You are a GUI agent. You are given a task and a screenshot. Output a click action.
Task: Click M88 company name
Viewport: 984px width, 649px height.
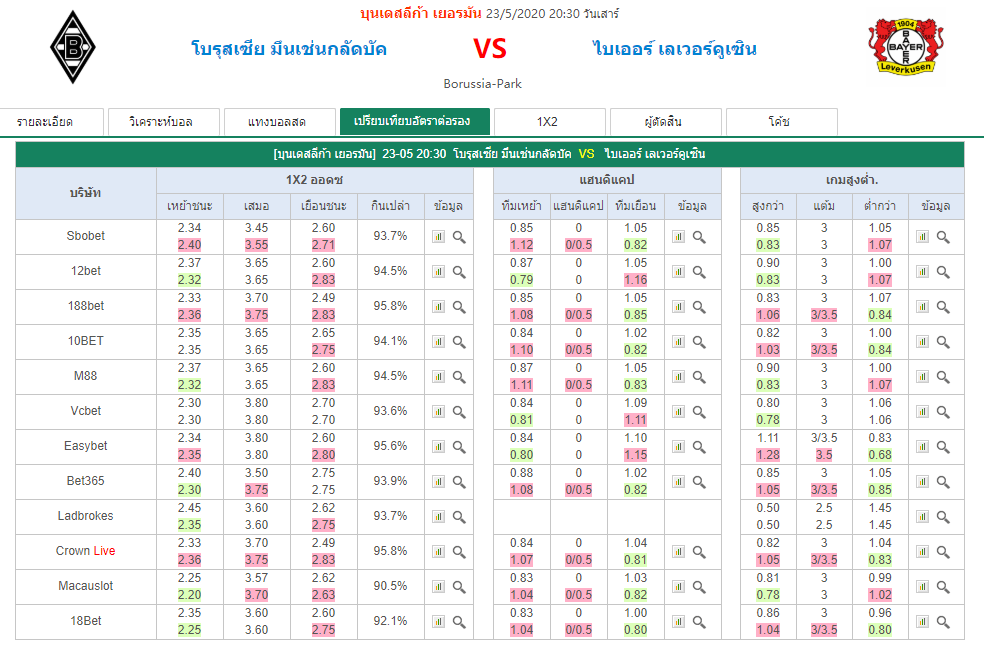click(x=85, y=376)
